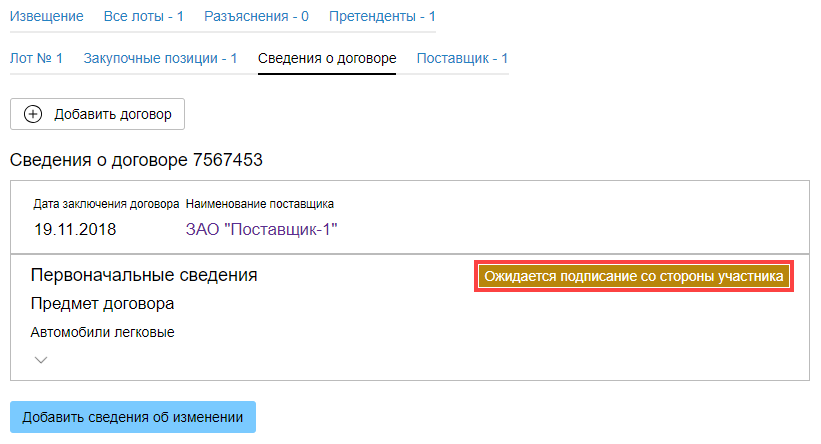Expand contract details with the chevron arrow
This screenshot has height=444, width=821.
[x=41, y=360]
